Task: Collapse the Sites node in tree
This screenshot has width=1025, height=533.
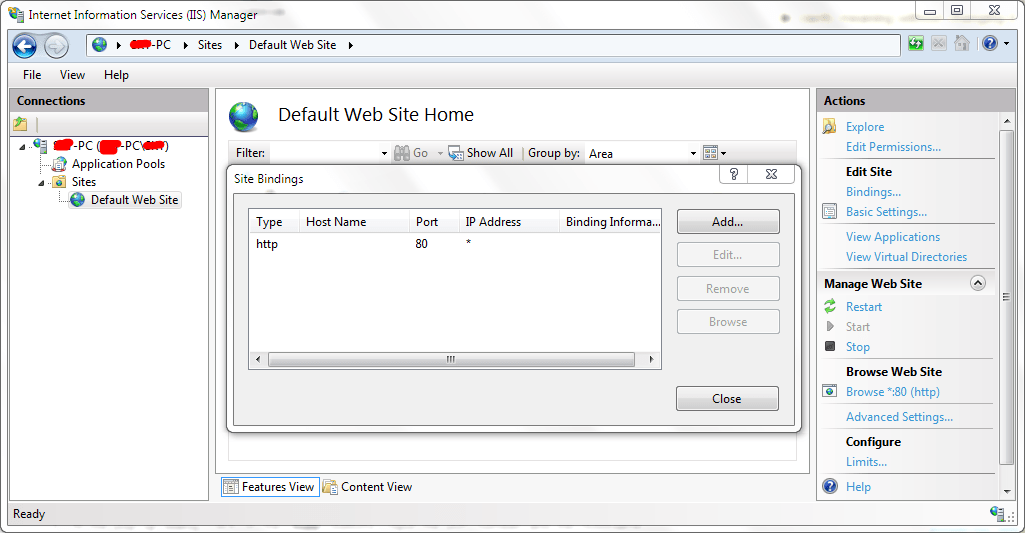Action: click(x=41, y=184)
